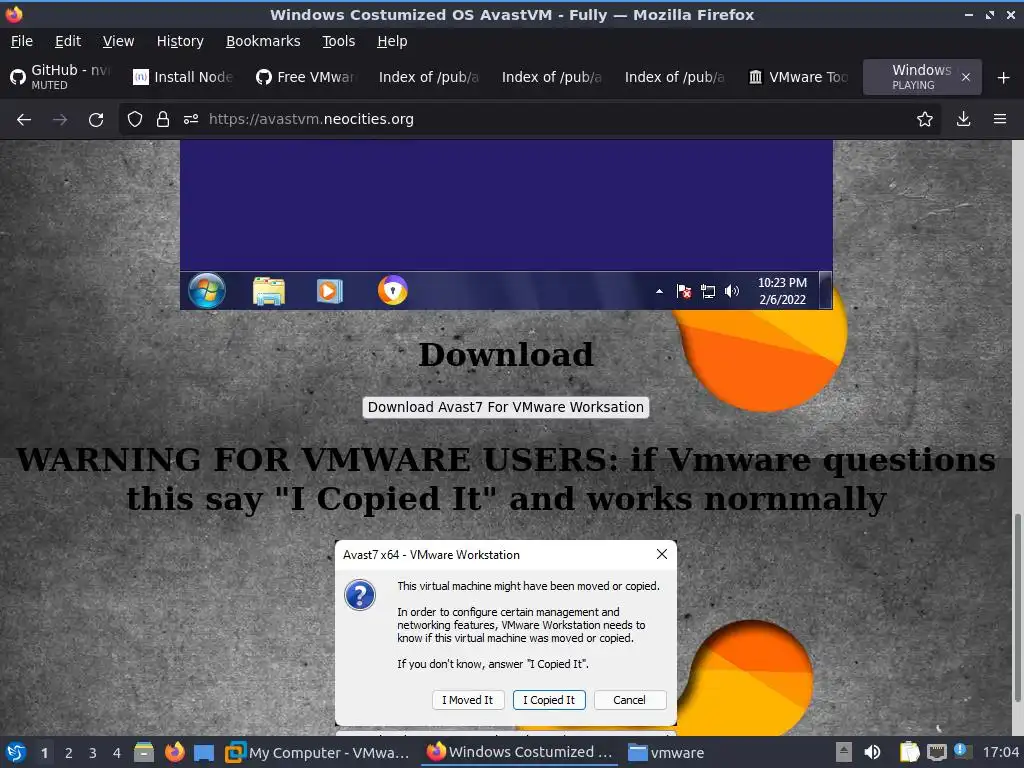This screenshot has height=768, width=1024.
Task: Open the Bookmarks menu
Action: pyautogui.click(x=263, y=41)
